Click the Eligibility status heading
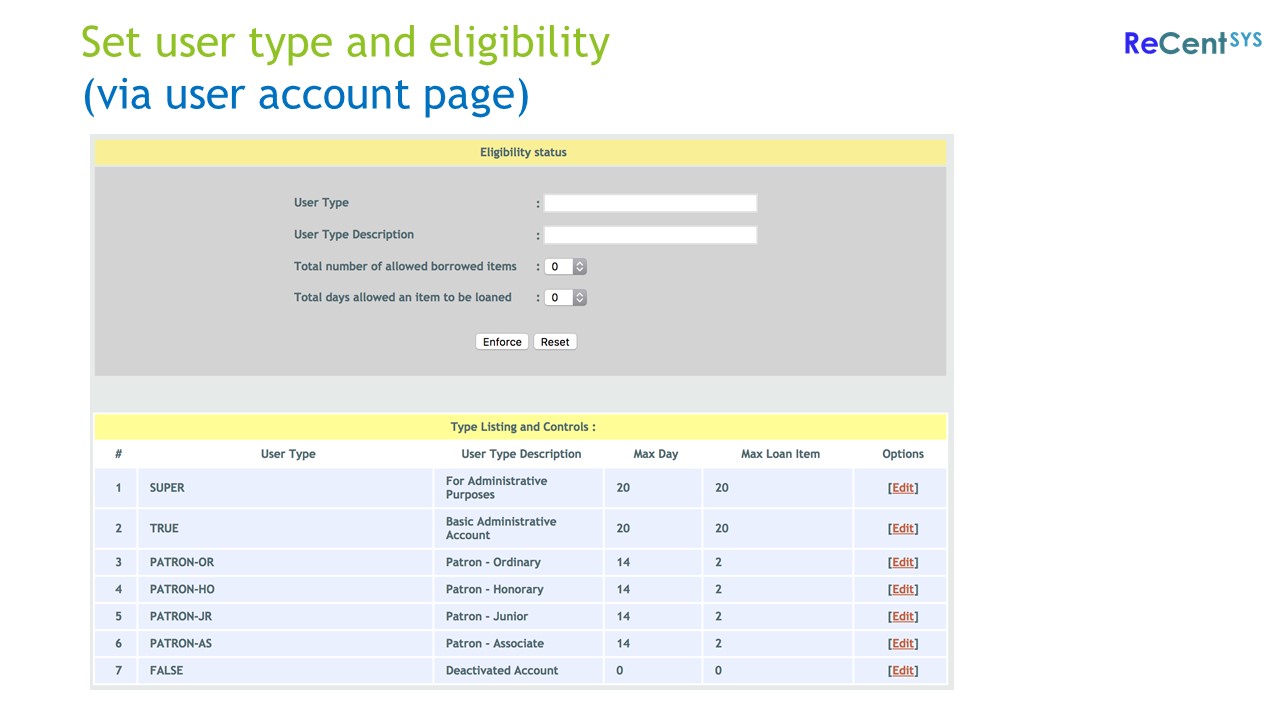 [523, 153]
